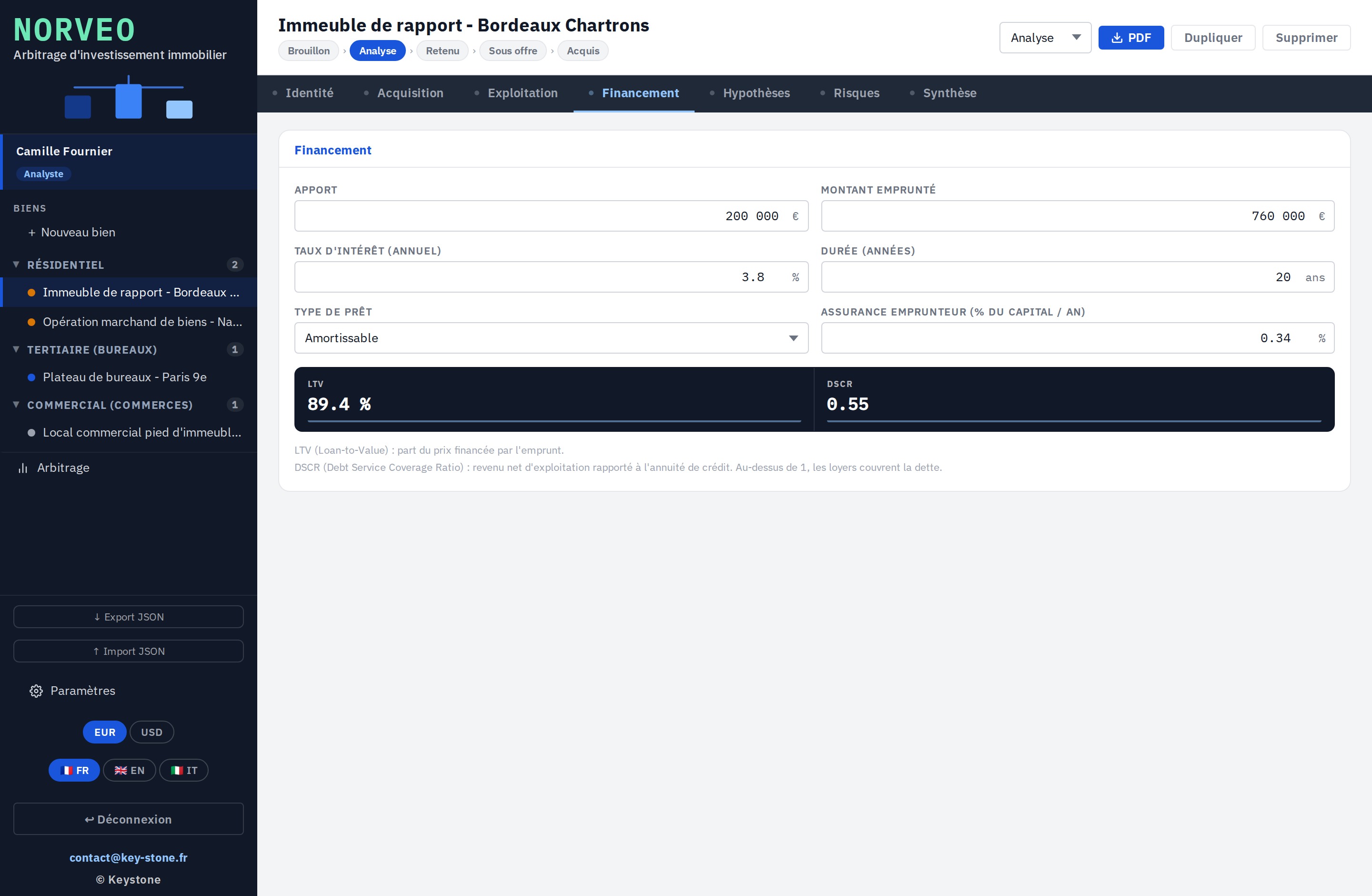Open Opération marchand de biens item
Viewport: 1372px width, 896px height.
[129, 322]
